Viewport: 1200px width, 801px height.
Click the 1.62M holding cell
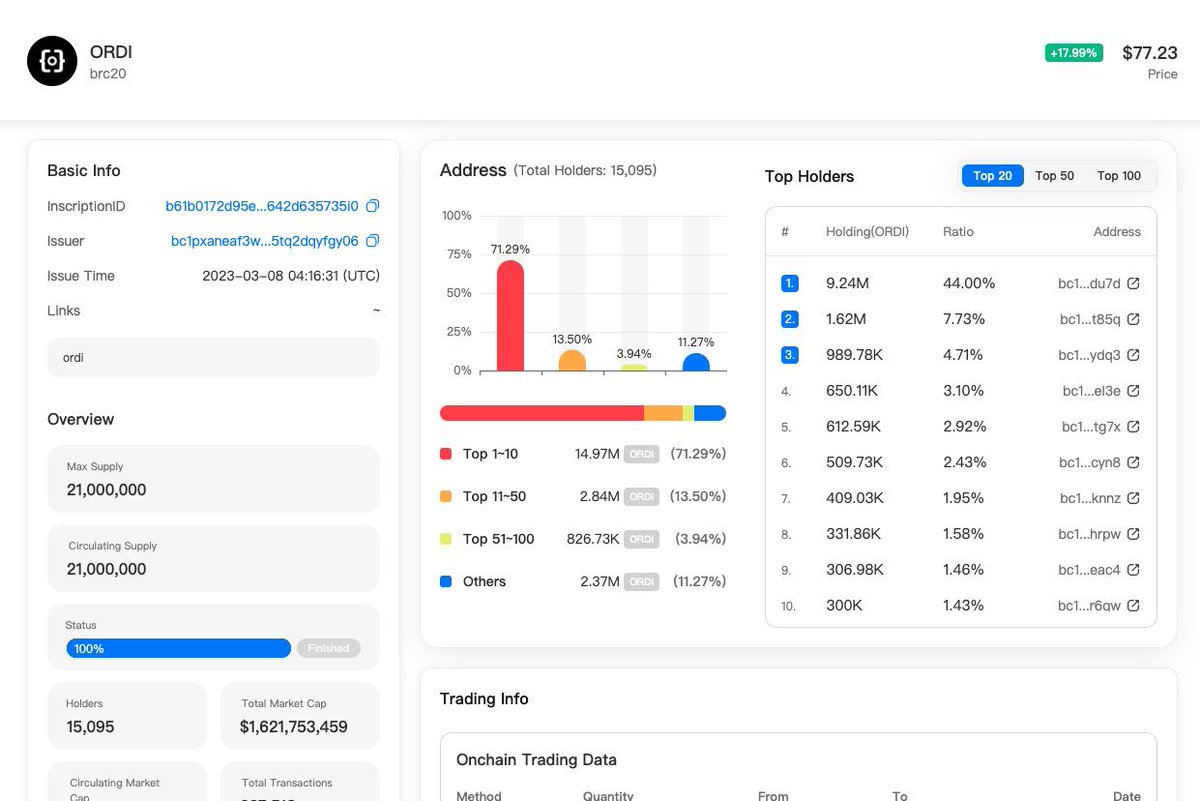coord(846,319)
